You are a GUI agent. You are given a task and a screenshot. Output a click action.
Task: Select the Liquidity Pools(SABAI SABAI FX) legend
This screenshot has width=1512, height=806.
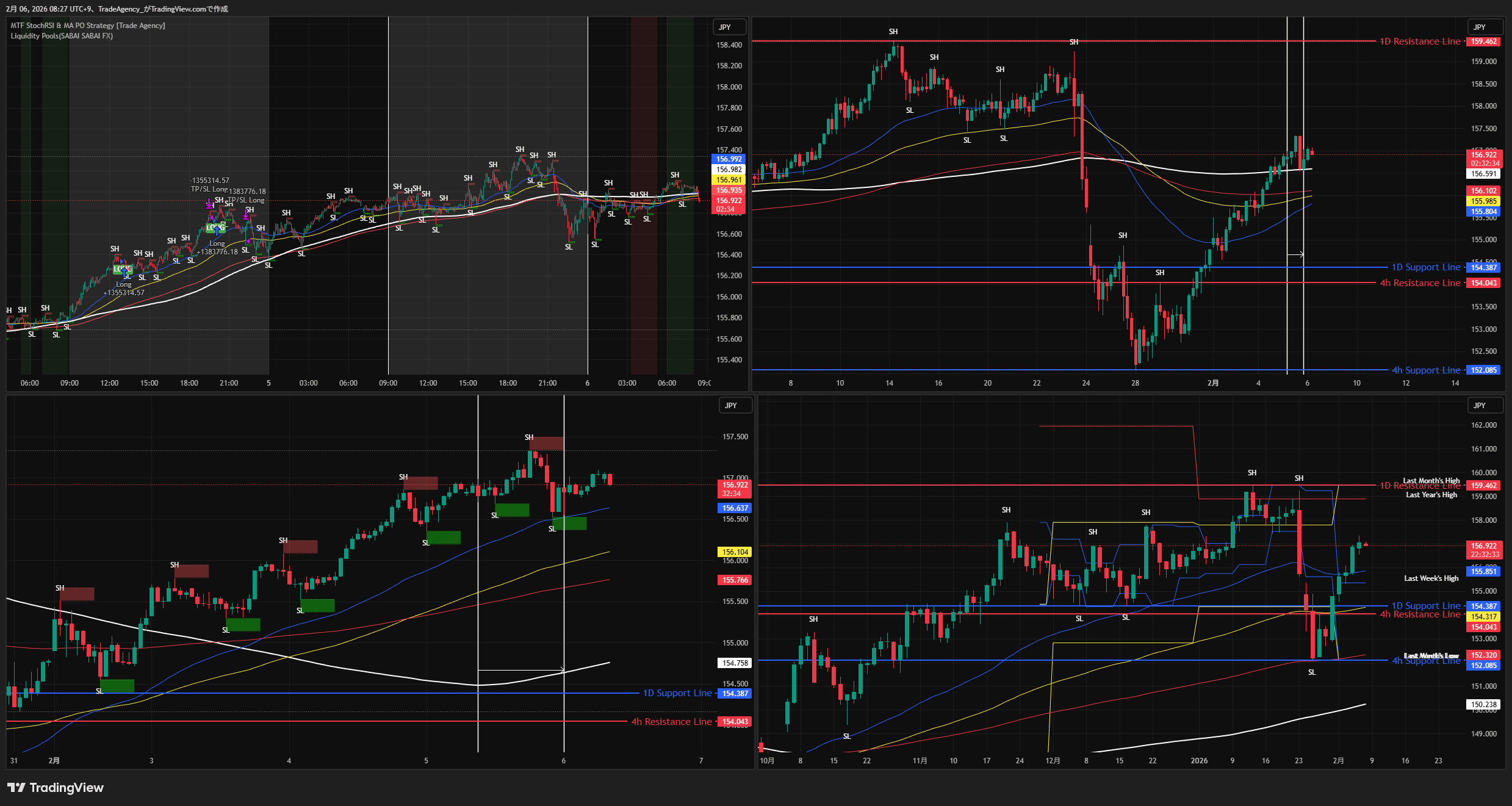(x=62, y=36)
